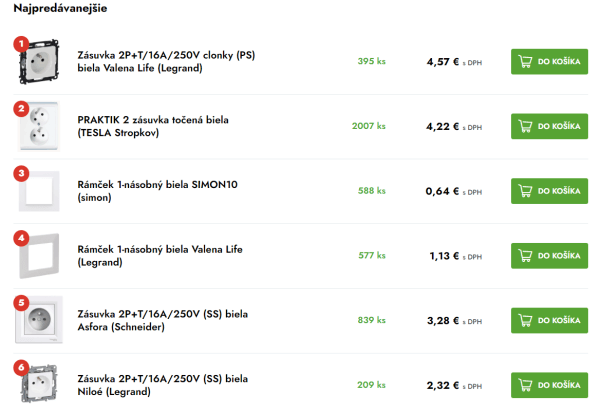This screenshot has width=600, height=413.
Task: Click the red rank 5 badge
Action: [21, 303]
